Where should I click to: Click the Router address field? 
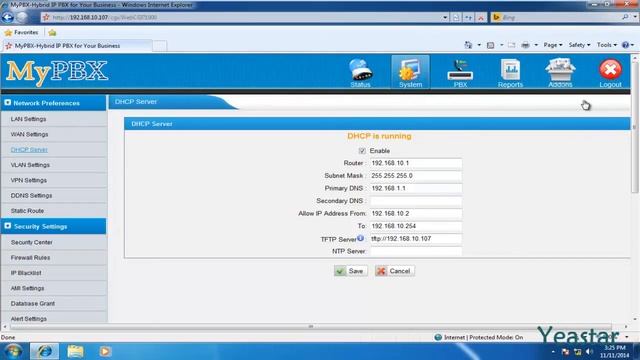[x=416, y=163]
